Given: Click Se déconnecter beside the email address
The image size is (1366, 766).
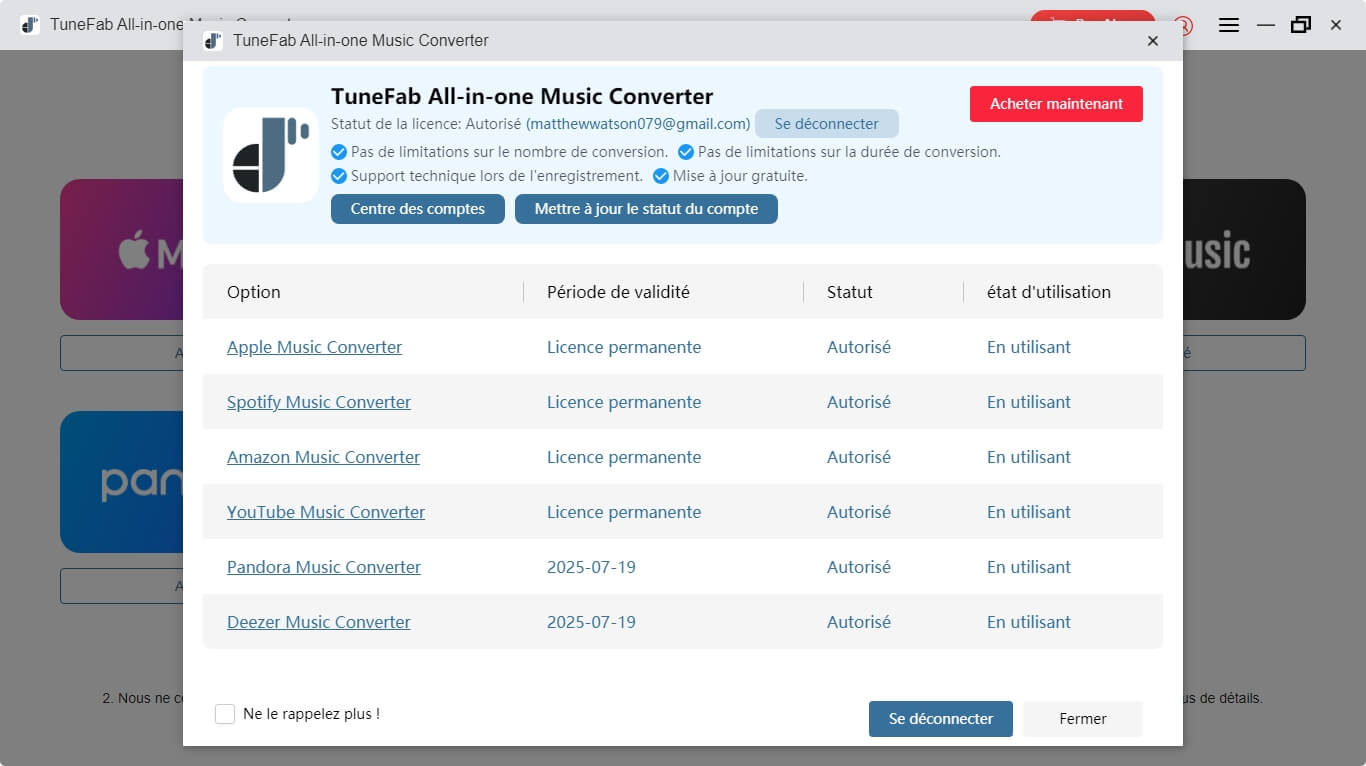Looking at the screenshot, I should (826, 124).
